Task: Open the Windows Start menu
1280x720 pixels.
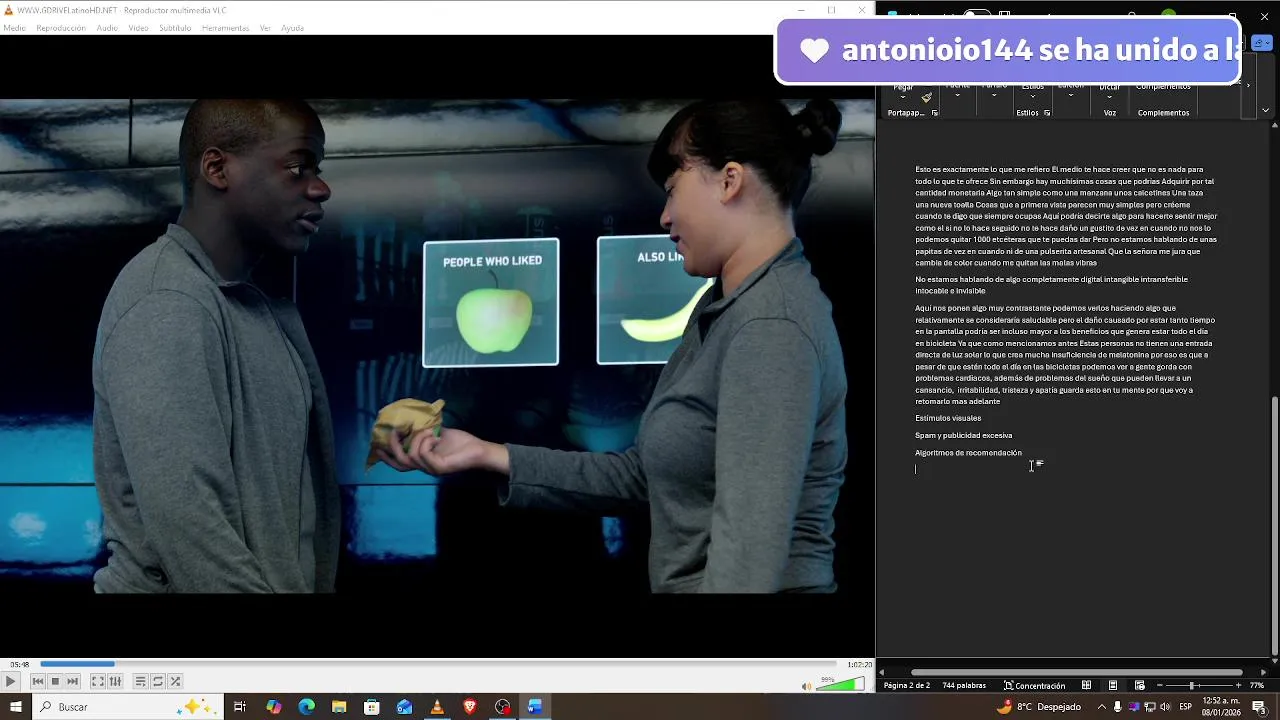Action: 15,707
